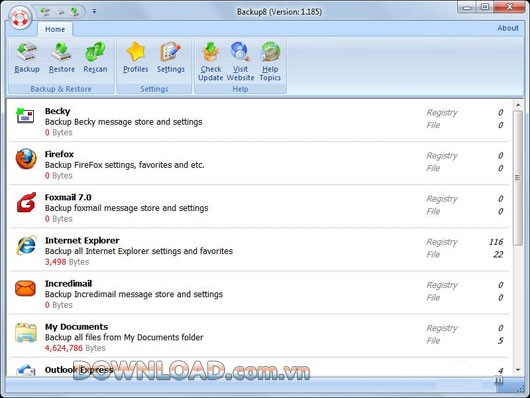The height and width of the screenshot is (398, 530).
Task: Click the Backup ribbon icon
Action: [27, 52]
